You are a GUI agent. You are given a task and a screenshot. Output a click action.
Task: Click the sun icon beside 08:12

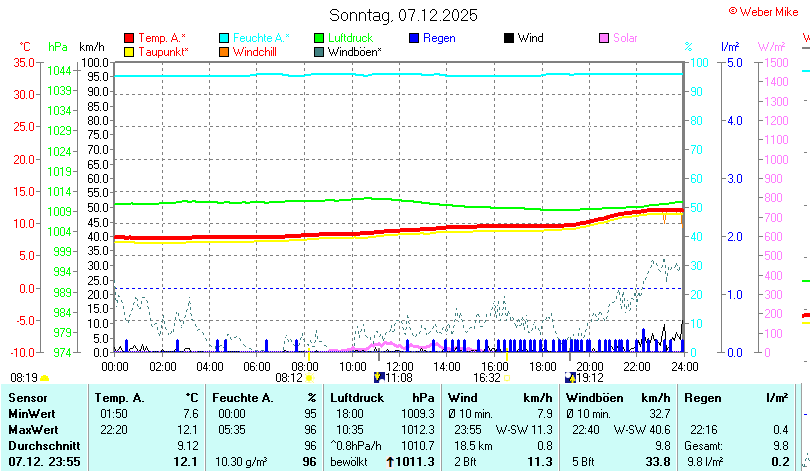pos(309,378)
